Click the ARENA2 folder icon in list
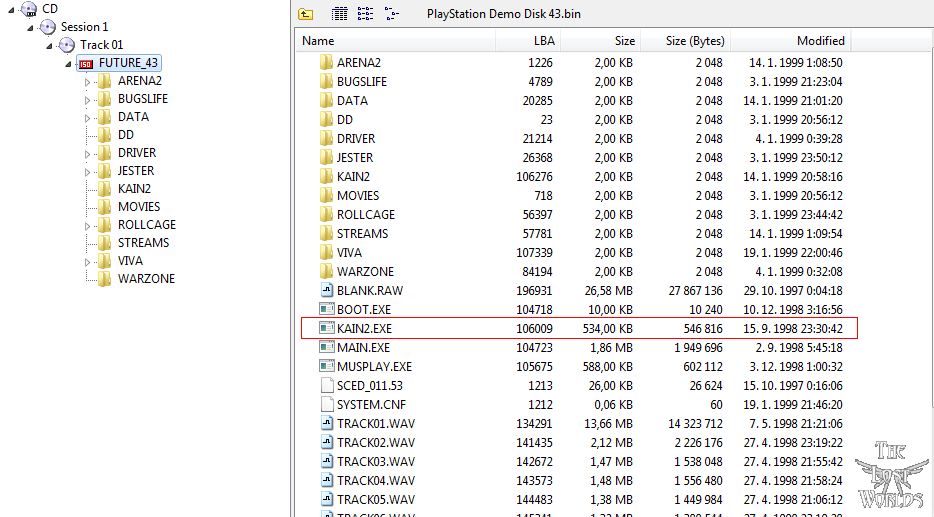The image size is (934, 517). point(326,62)
